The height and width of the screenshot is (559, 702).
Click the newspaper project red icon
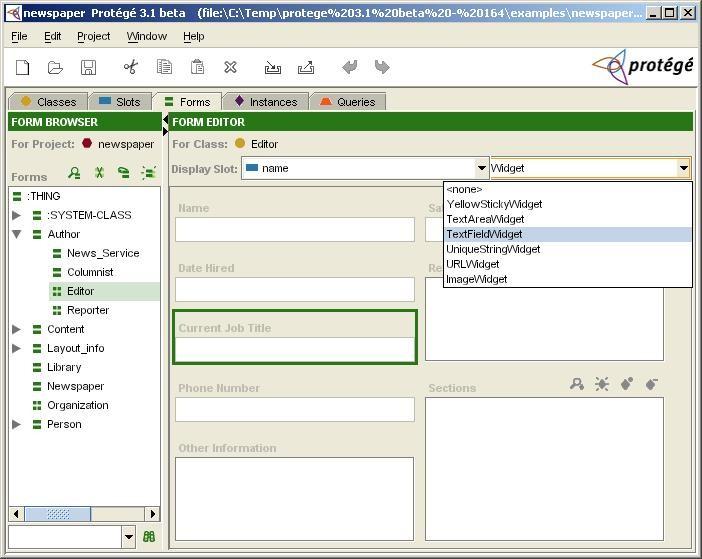[87, 144]
